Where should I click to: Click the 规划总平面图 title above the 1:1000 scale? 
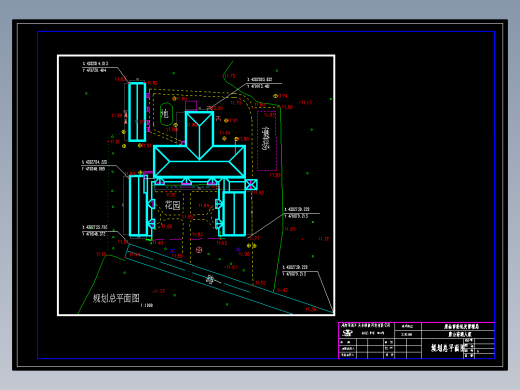(116, 298)
